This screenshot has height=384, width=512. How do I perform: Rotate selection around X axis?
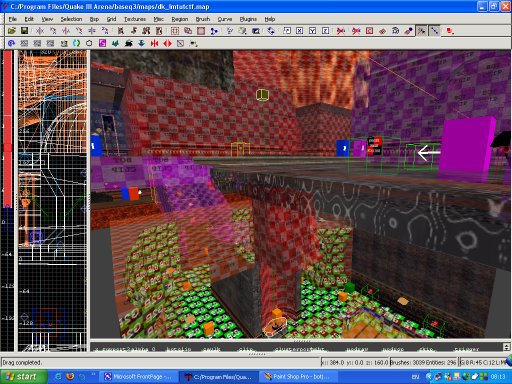pyautogui.click(x=53, y=31)
